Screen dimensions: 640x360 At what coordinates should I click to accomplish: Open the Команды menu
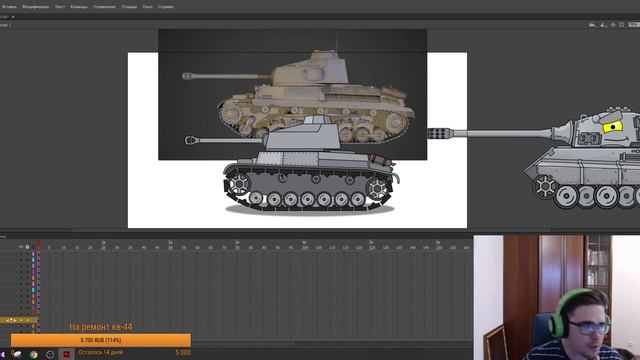pyautogui.click(x=79, y=7)
